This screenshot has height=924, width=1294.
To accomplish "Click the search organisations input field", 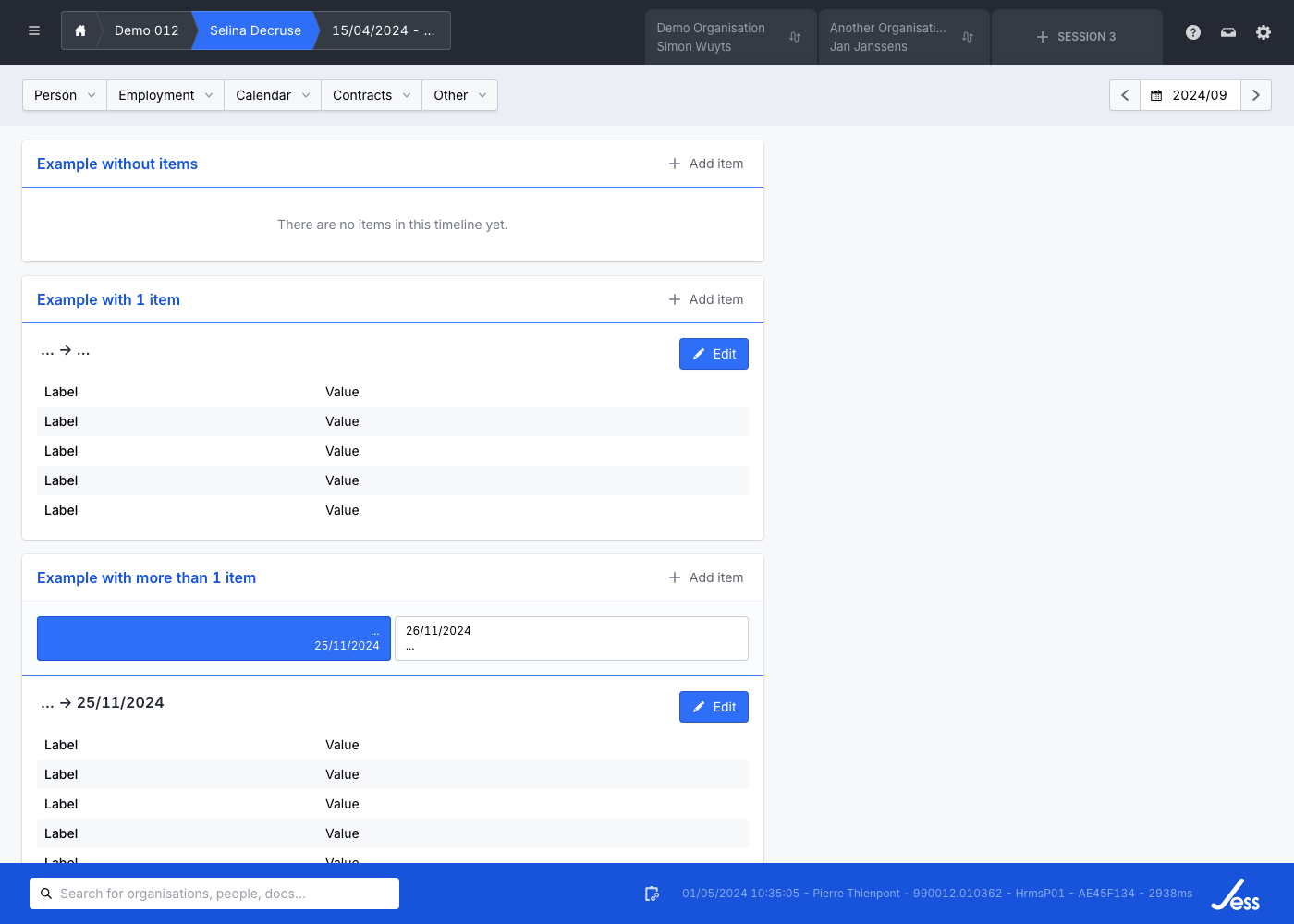I will tap(214, 894).
